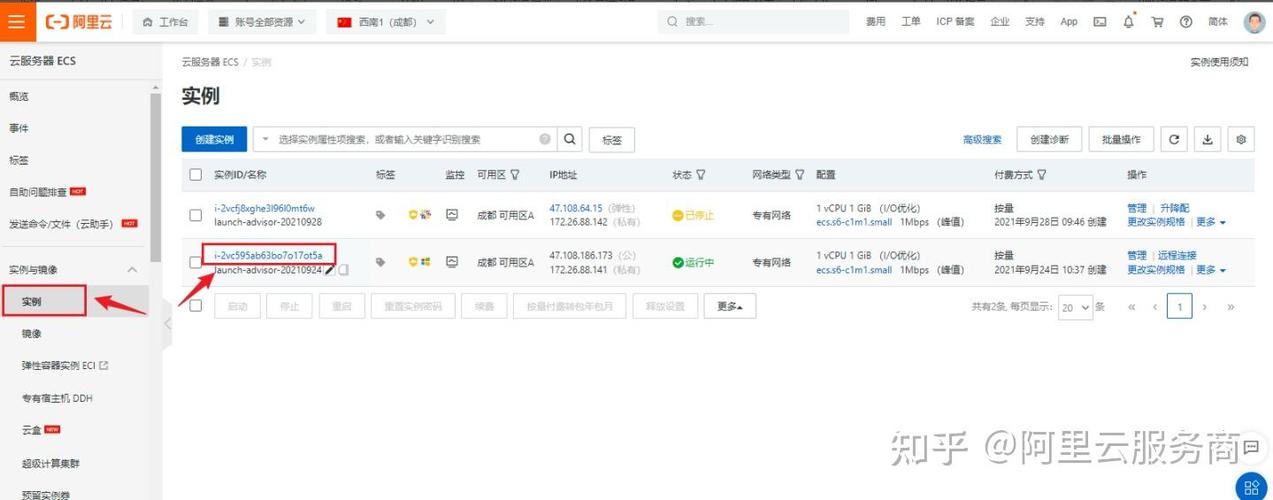This screenshot has width=1273, height=500.
Task: Click the 创建诊断 button
Action: coord(1049,140)
